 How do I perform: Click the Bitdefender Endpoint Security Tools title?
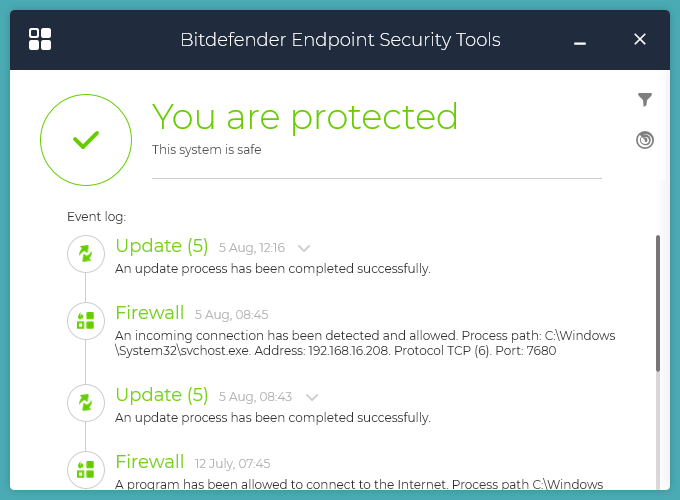340,40
